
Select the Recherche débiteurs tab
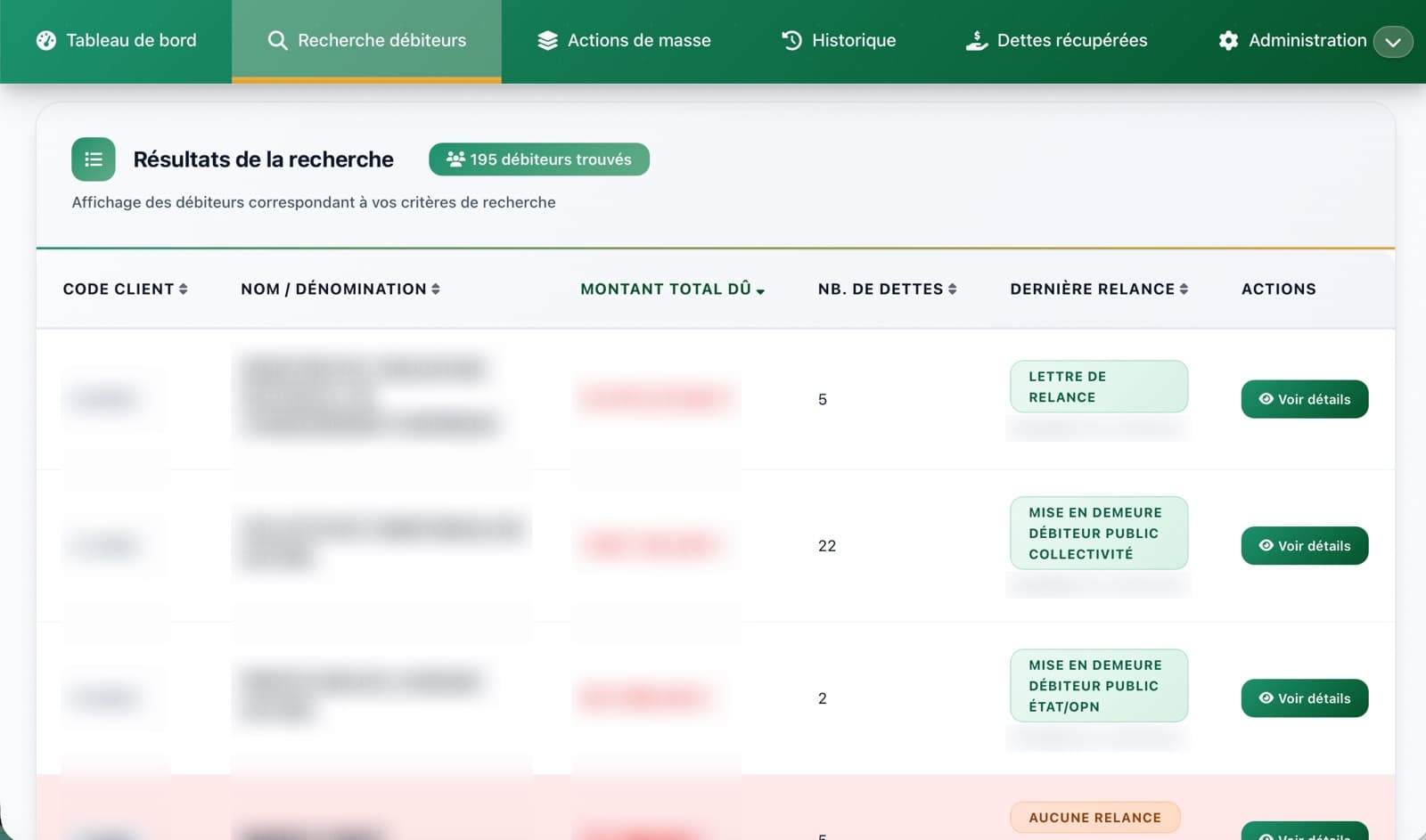click(x=366, y=41)
